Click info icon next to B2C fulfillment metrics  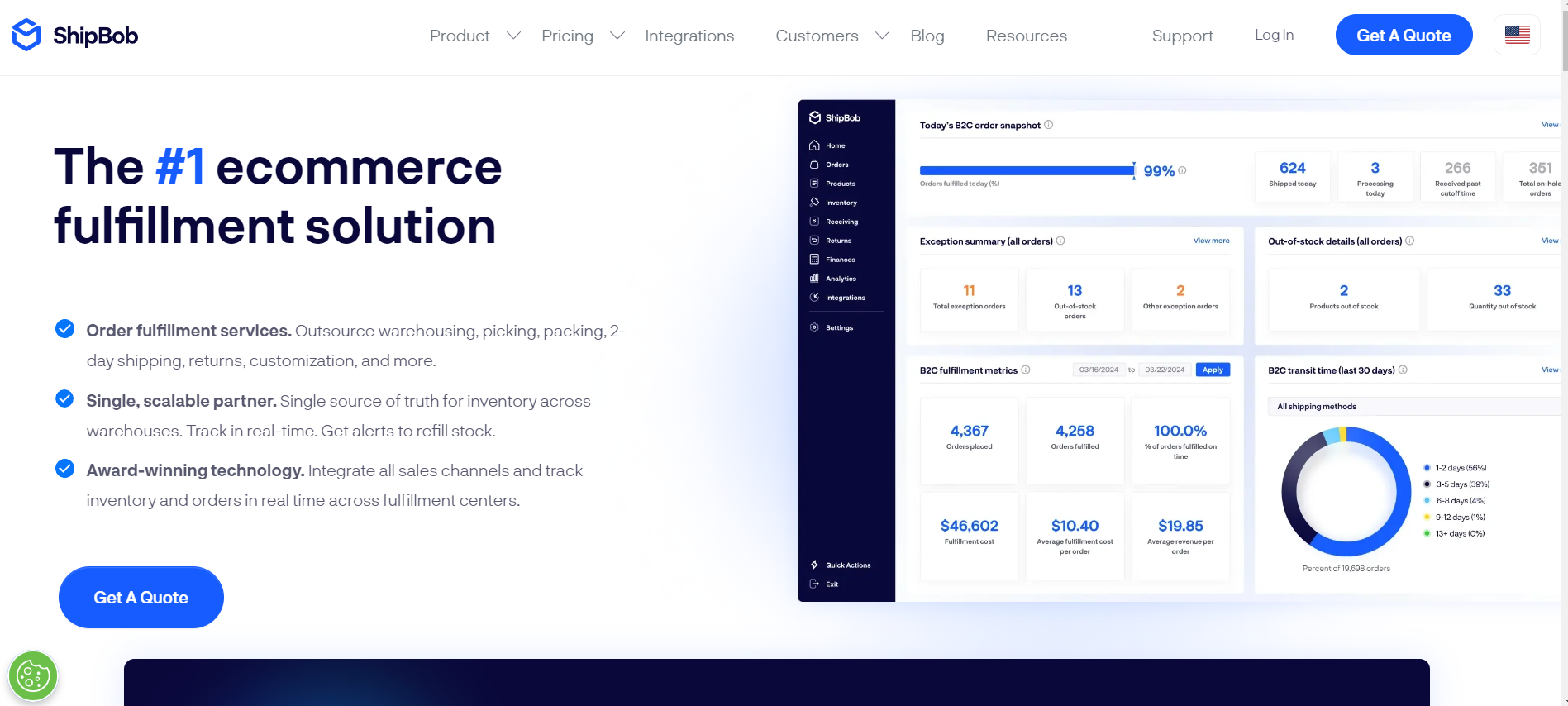click(x=1025, y=370)
